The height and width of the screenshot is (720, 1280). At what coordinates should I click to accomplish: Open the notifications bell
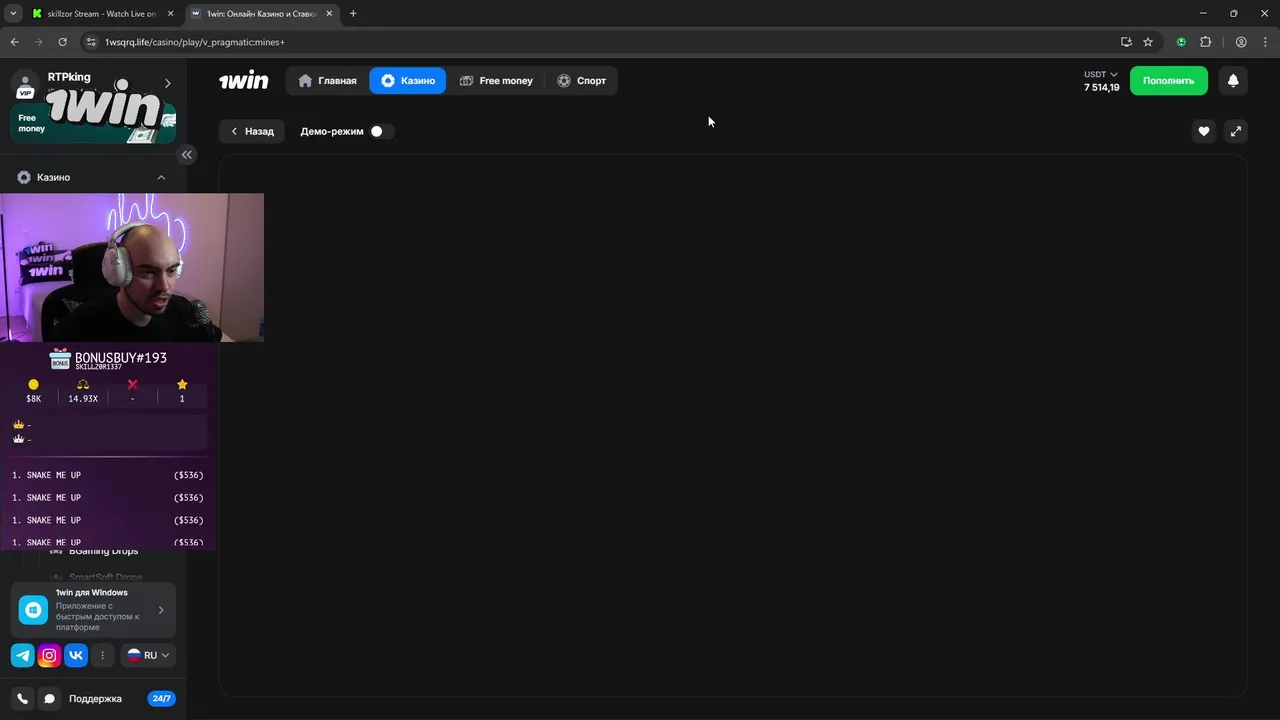click(x=1233, y=81)
